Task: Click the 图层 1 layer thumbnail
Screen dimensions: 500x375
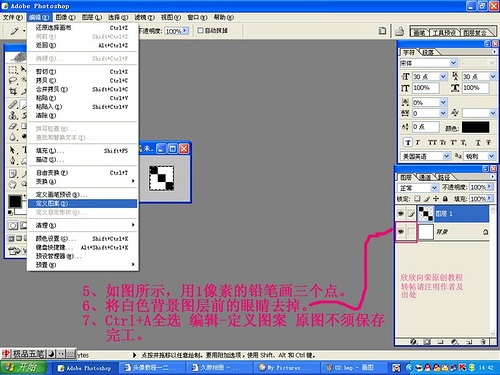Action: [426, 213]
